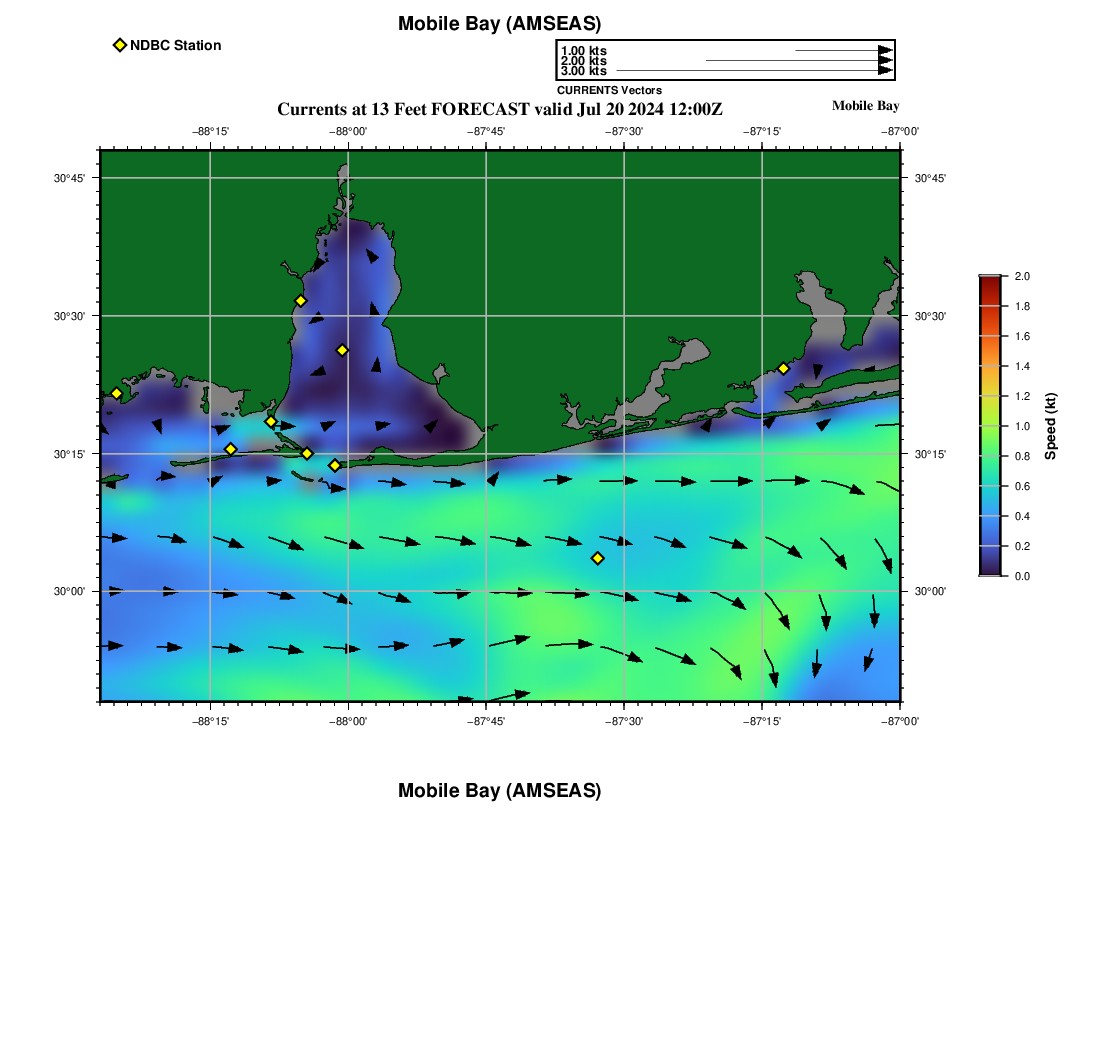
Task: Click the '3.00 kts' legend text
Action: [584, 71]
